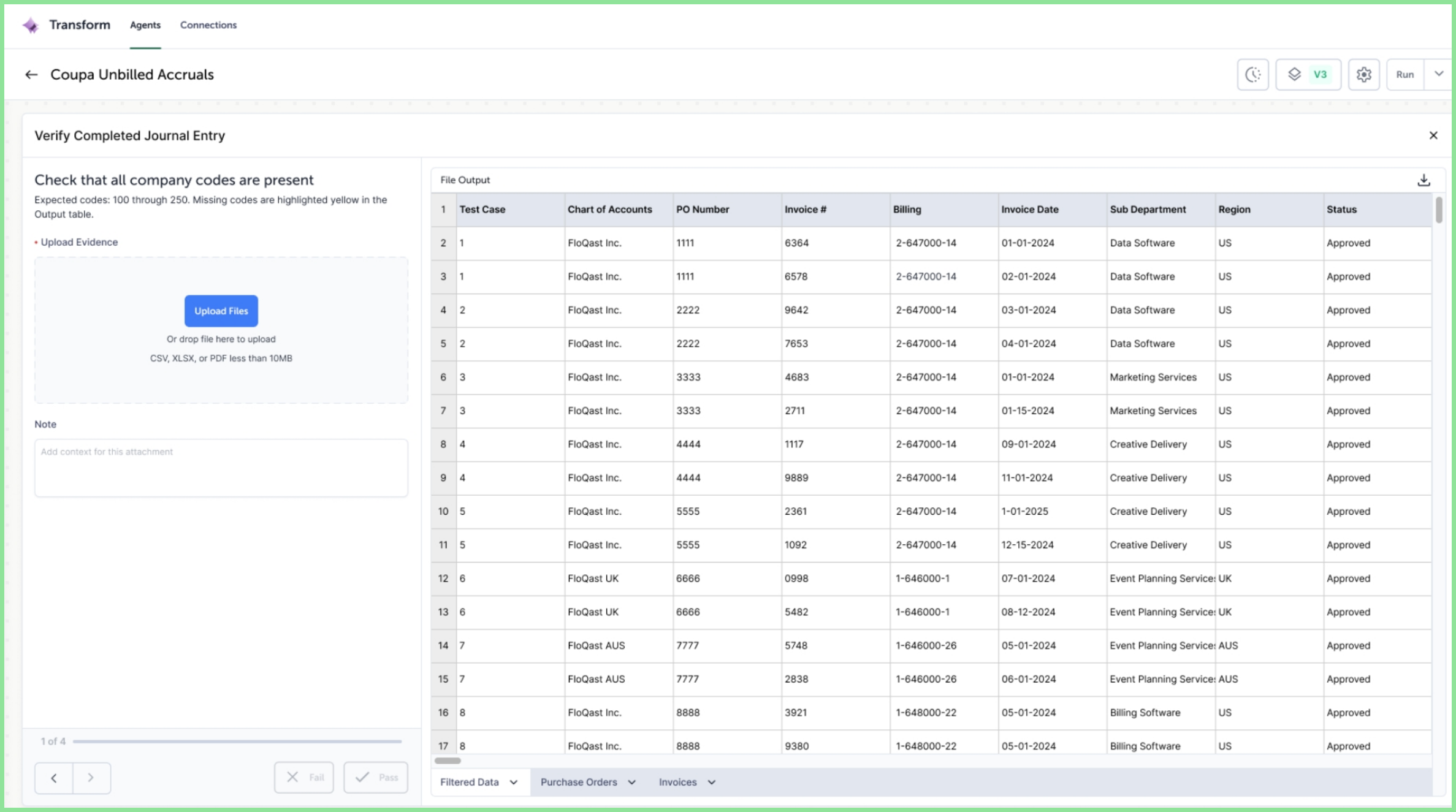Click the horizontal scrollbar under the table
The image size is (1456, 812).
point(448,761)
